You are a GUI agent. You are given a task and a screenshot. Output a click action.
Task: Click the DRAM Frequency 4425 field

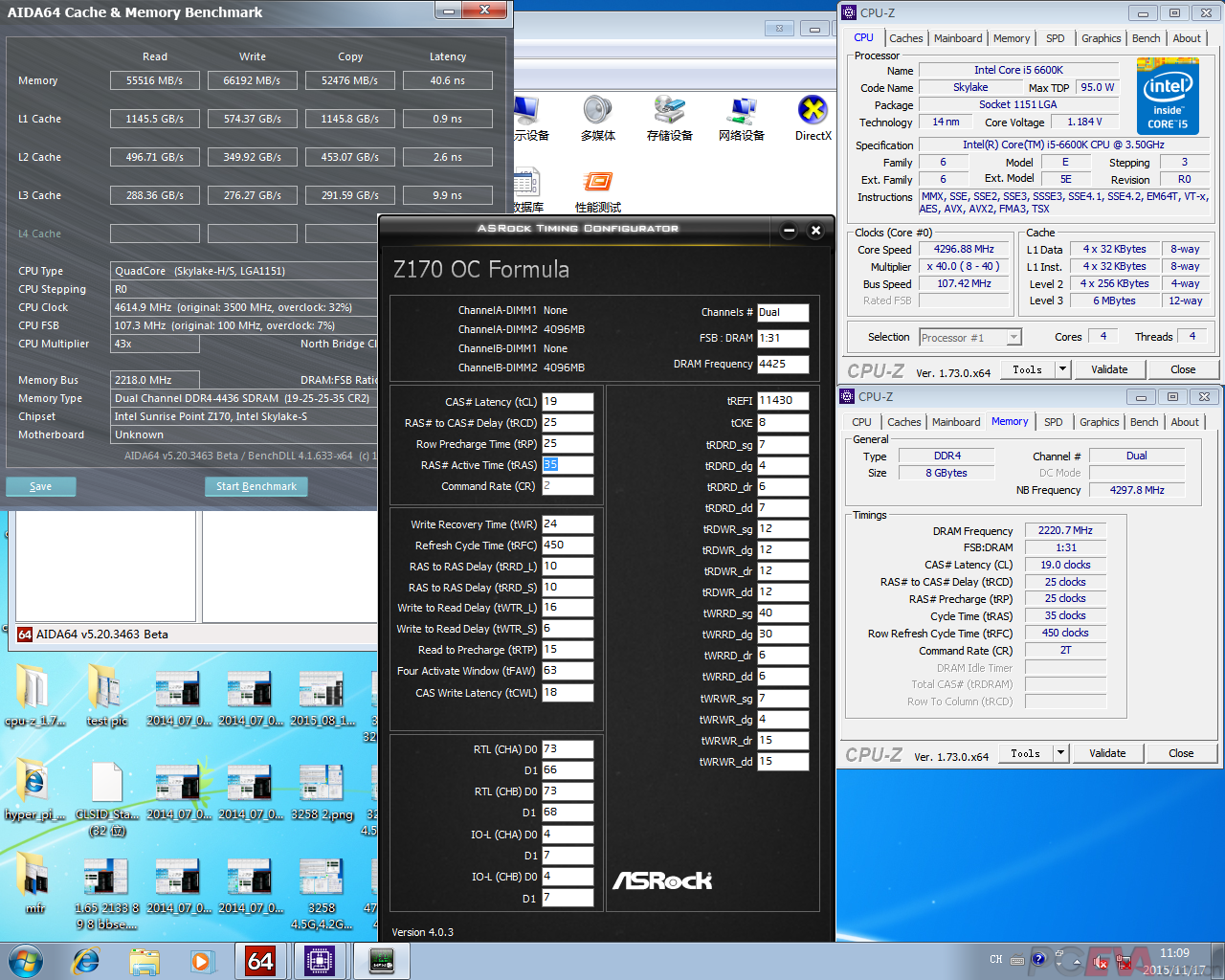click(x=783, y=364)
